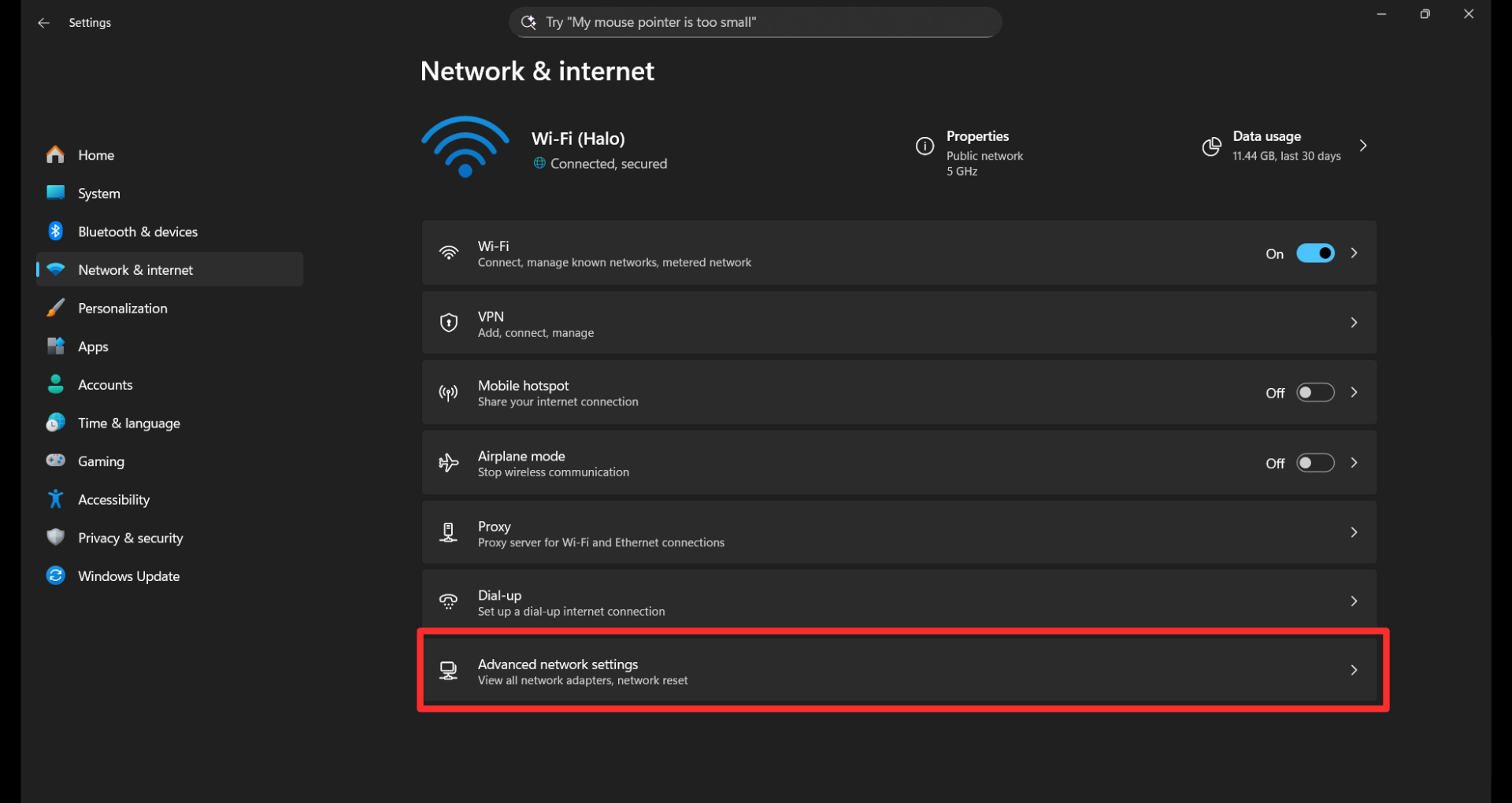Select the Mobile hotspot icon
This screenshot has width=1512, height=803.
[449, 393]
